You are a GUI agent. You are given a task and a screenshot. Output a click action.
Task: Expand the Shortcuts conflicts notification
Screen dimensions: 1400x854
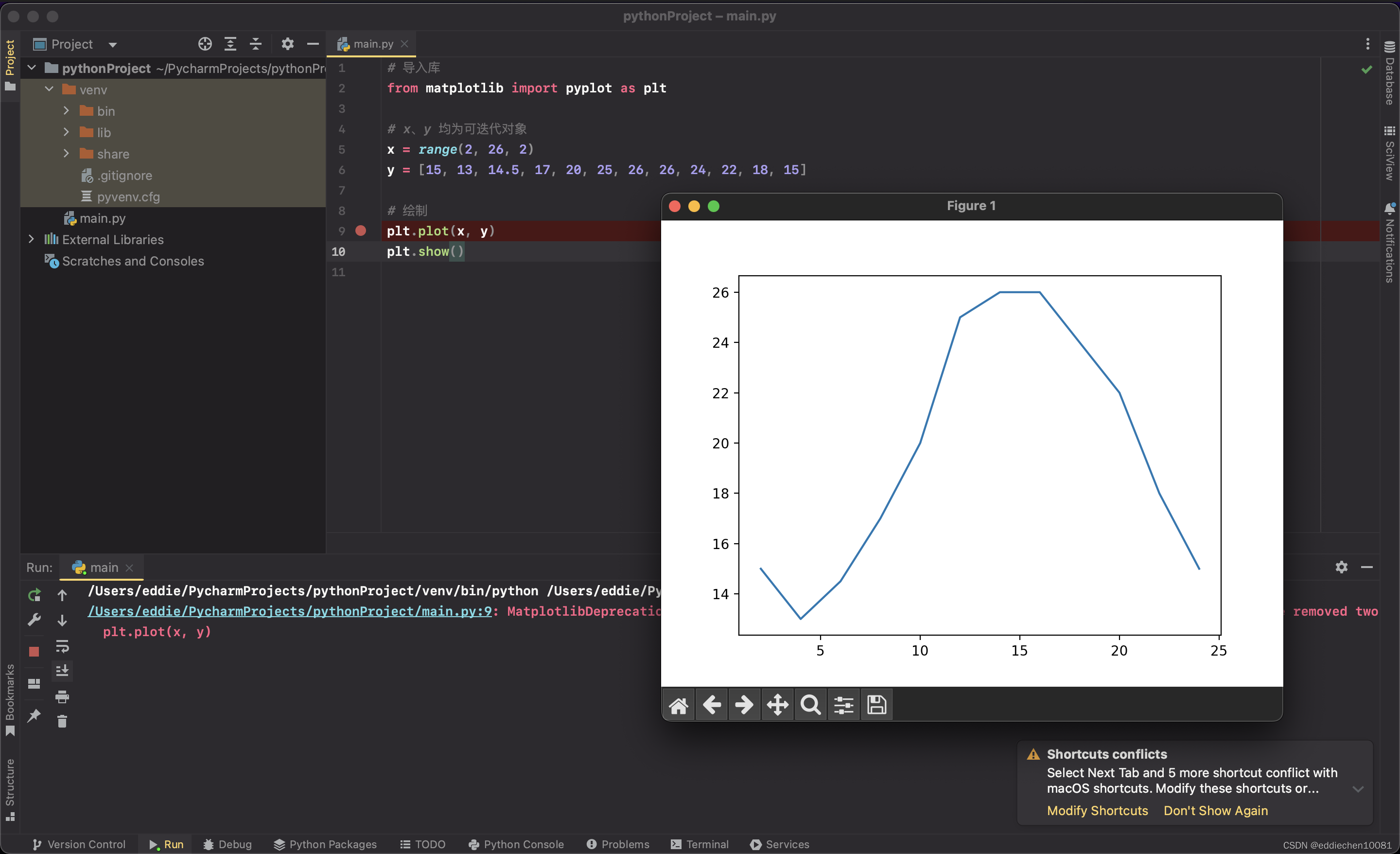[x=1358, y=789]
